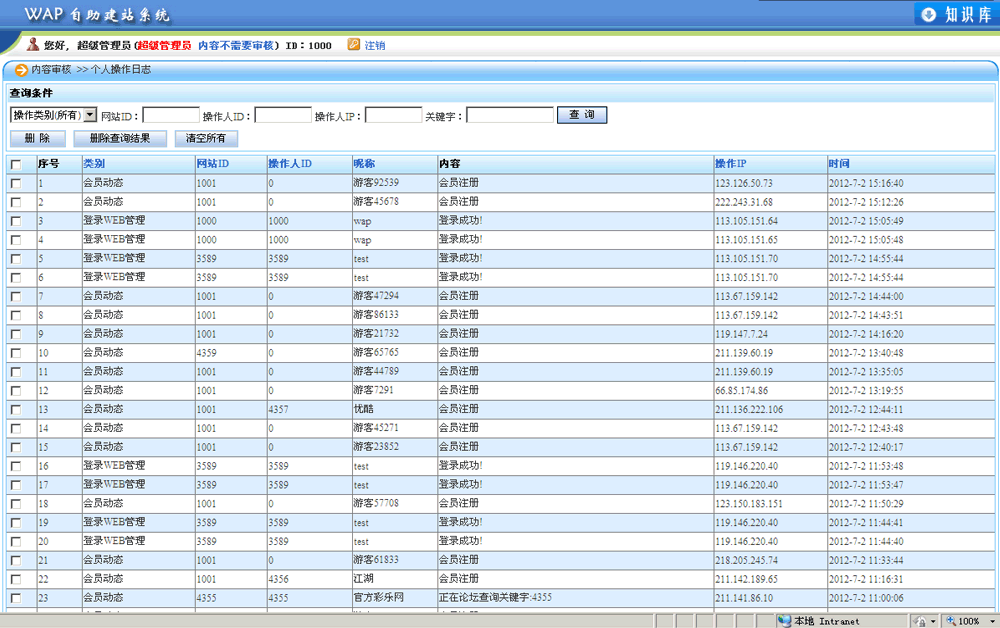Click the protected mode status icon

coord(920,620)
